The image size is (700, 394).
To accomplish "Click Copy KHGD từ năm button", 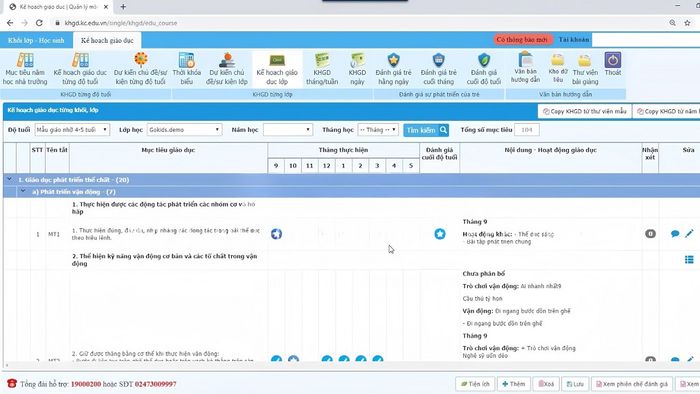I will (668, 111).
